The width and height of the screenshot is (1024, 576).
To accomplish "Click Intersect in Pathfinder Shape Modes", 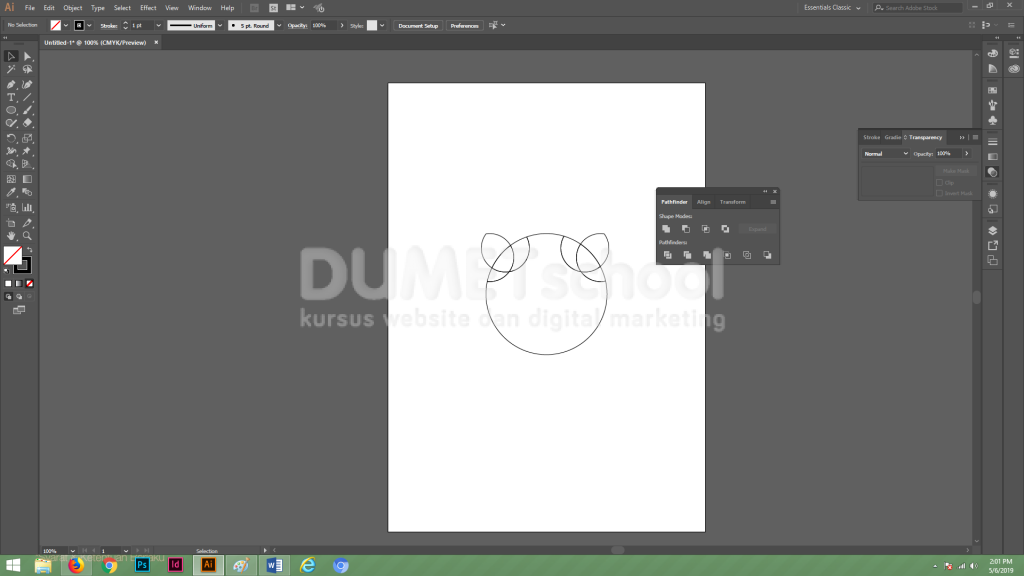I will point(705,229).
